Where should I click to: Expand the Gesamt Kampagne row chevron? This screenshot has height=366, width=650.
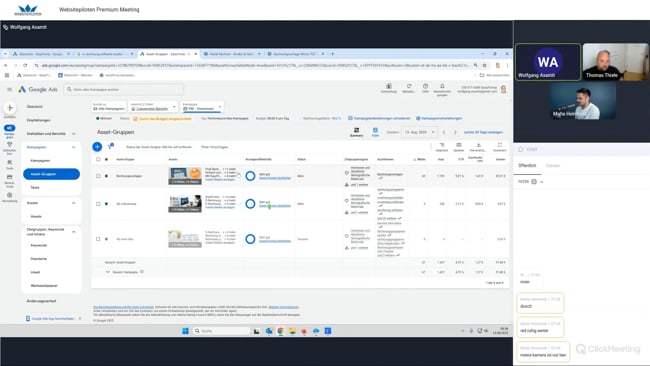[x=107, y=272]
